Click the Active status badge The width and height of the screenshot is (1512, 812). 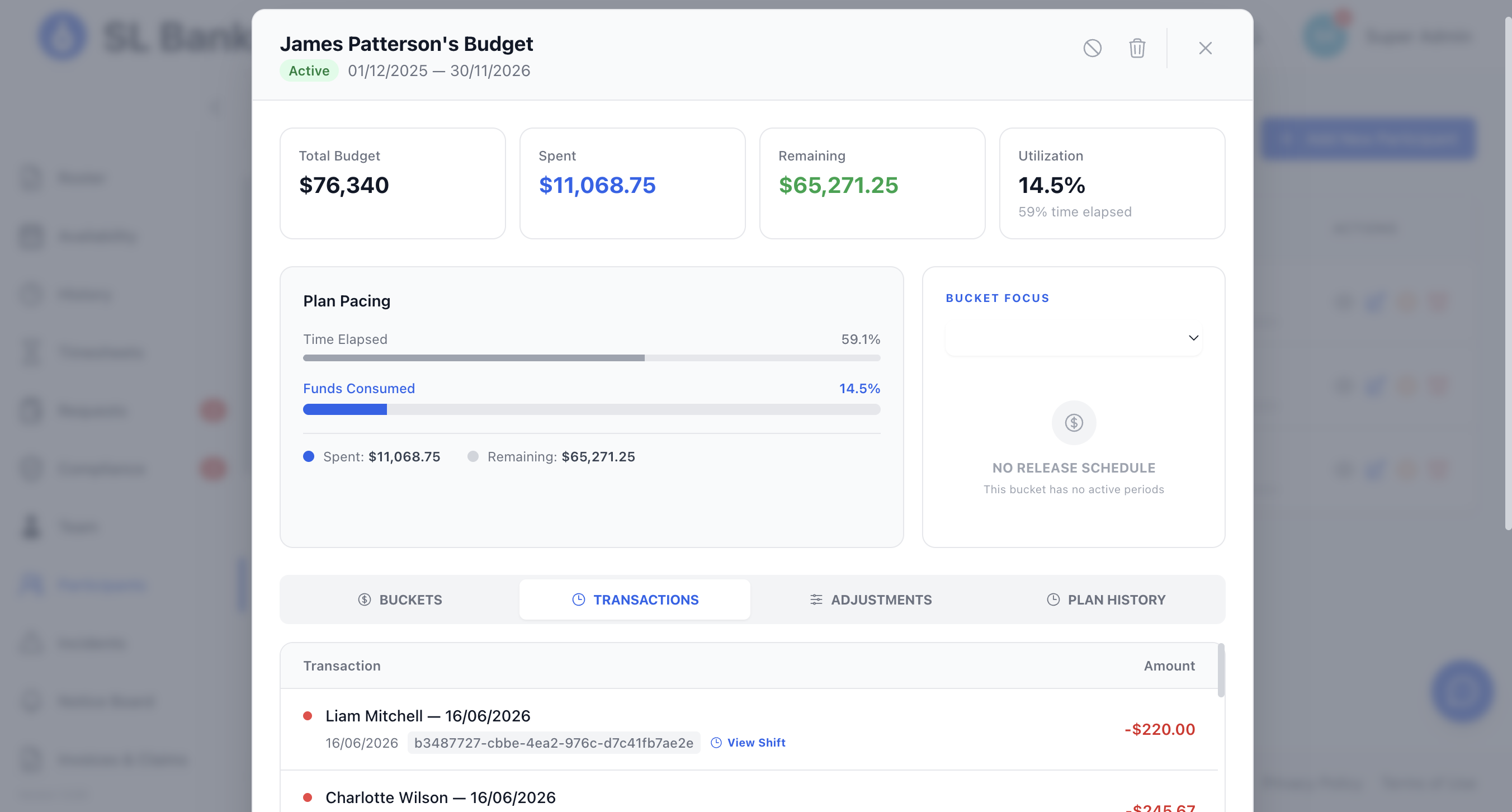pos(309,71)
